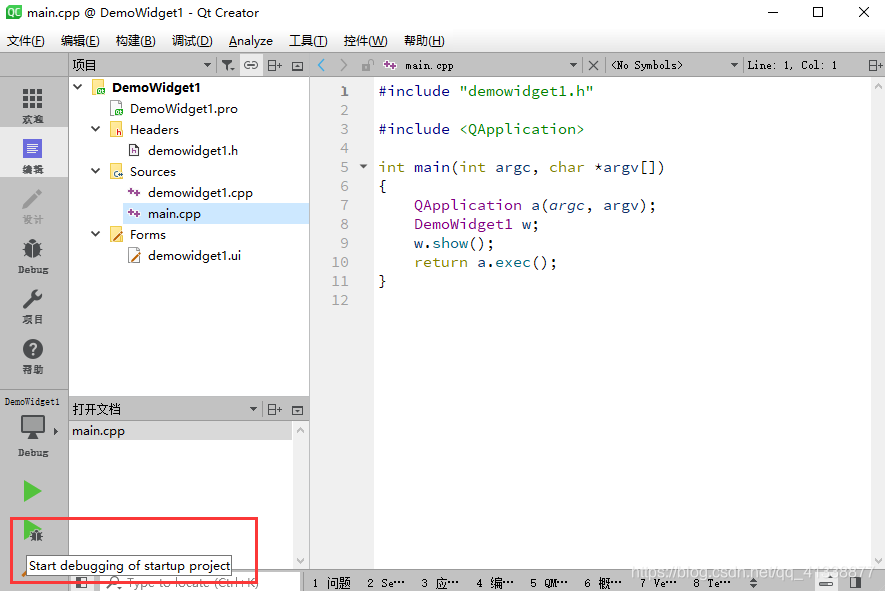Viewport: 885px width, 591px height.
Task: Toggle progress details button in status bar
Action: [x=826, y=583]
